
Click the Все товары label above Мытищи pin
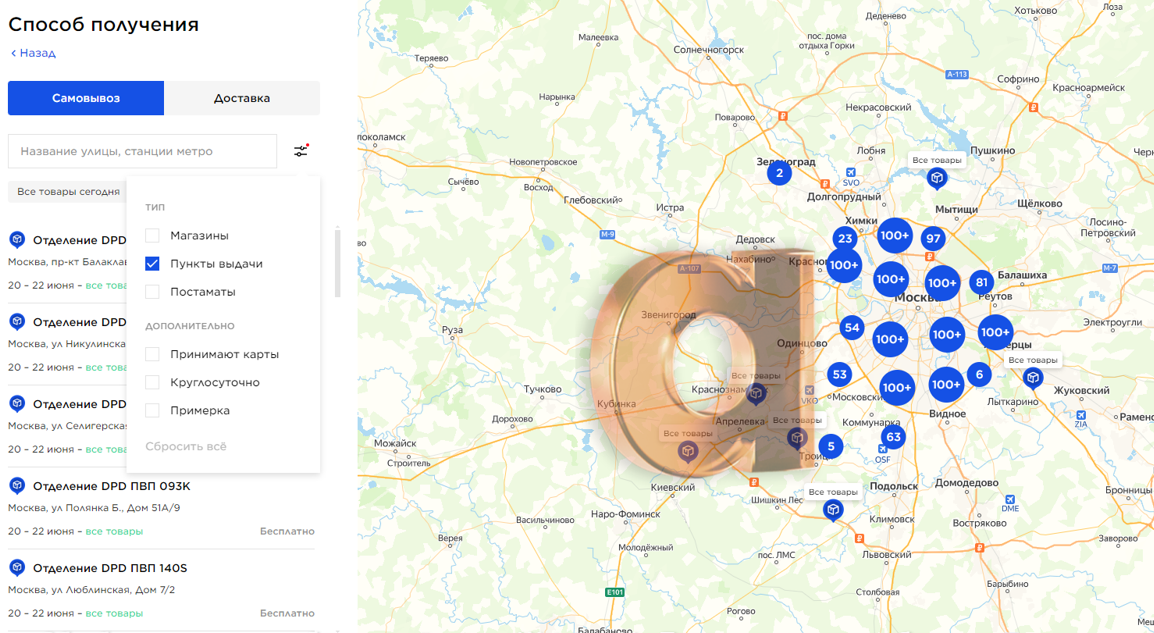coord(936,160)
